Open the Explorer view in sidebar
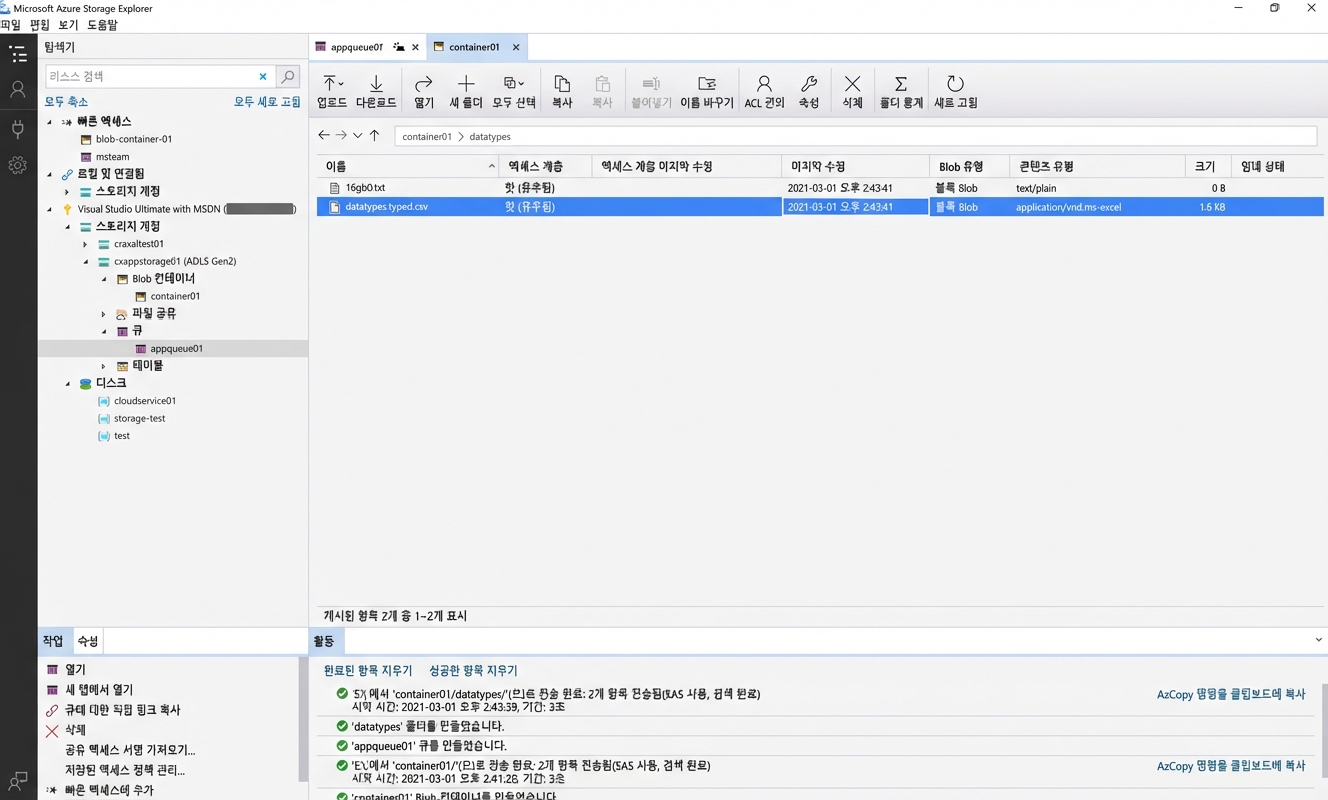Image resolution: width=1328 pixels, height=800 pixels. pos(18,54)
